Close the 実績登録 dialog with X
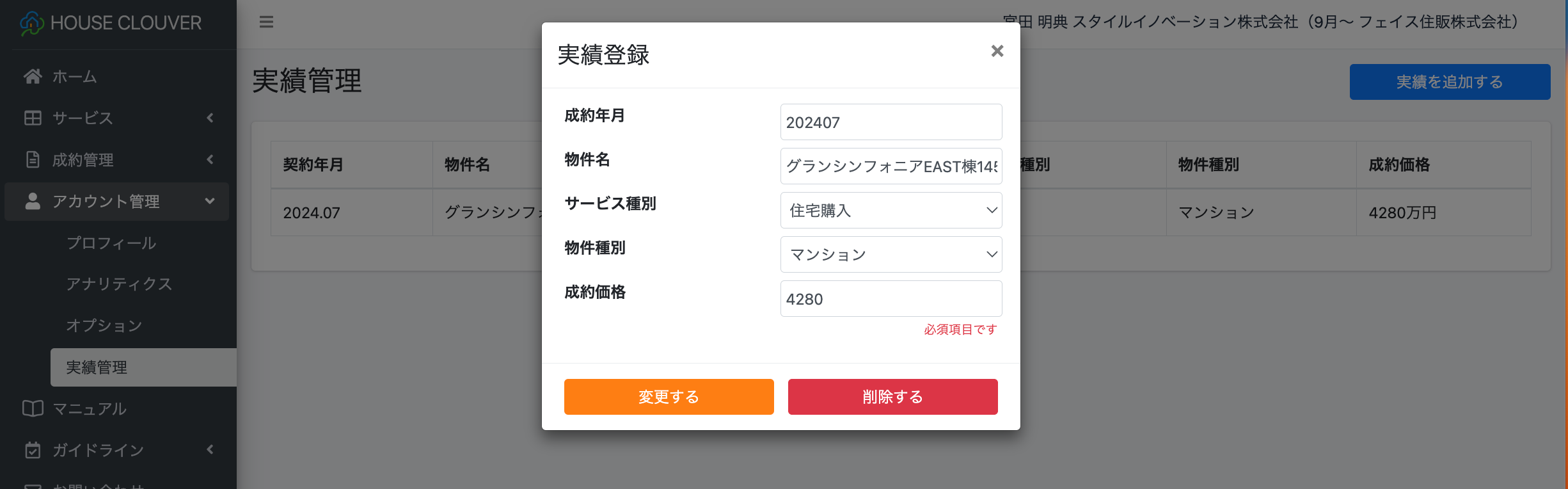Viewport: 1568px width, 489px height. 997,51
